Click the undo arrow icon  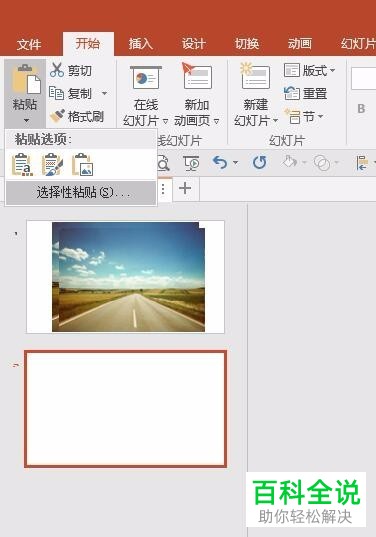[220, 162]
